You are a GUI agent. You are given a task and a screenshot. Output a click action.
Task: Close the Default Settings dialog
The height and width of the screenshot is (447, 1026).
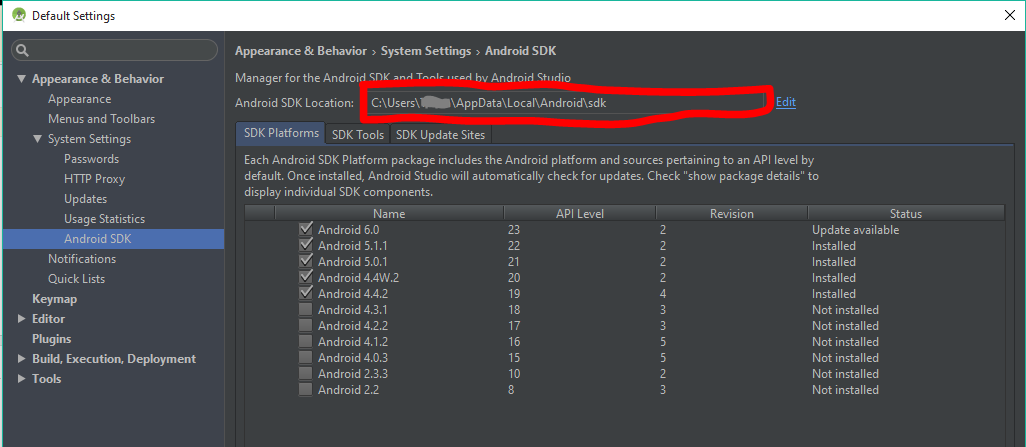[x=1010, y=16]
